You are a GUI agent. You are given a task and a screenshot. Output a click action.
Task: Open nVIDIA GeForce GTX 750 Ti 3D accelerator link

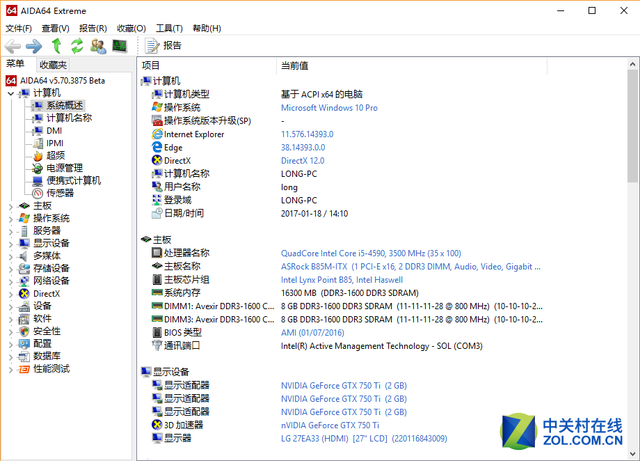pos(330,425)
